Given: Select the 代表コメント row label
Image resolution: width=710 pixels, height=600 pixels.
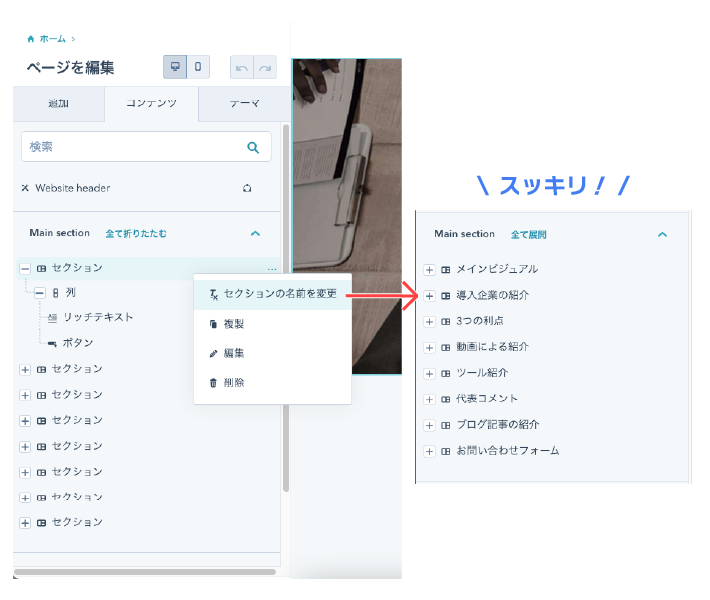Looking at the screenshot, I should click(487, 399).
